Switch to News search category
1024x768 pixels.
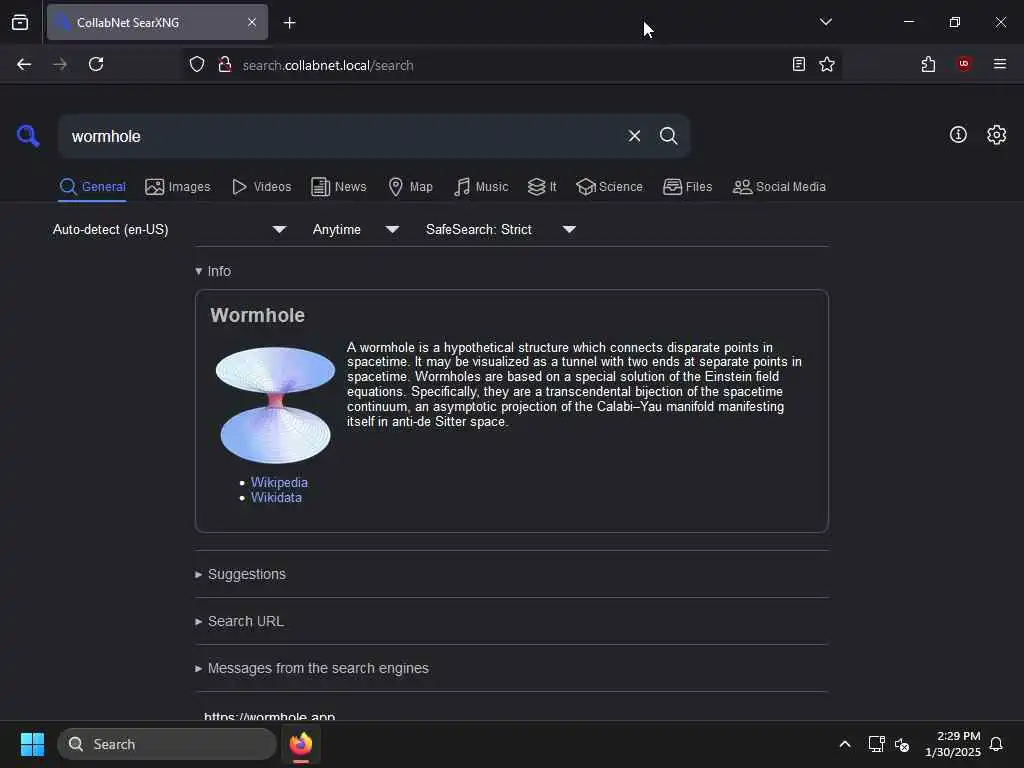click(338, 187)
